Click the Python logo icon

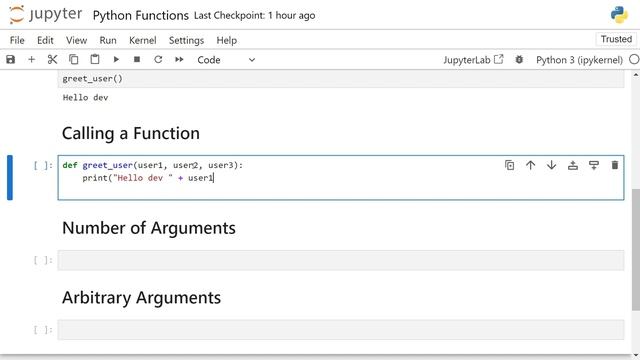tap(619, 15)
